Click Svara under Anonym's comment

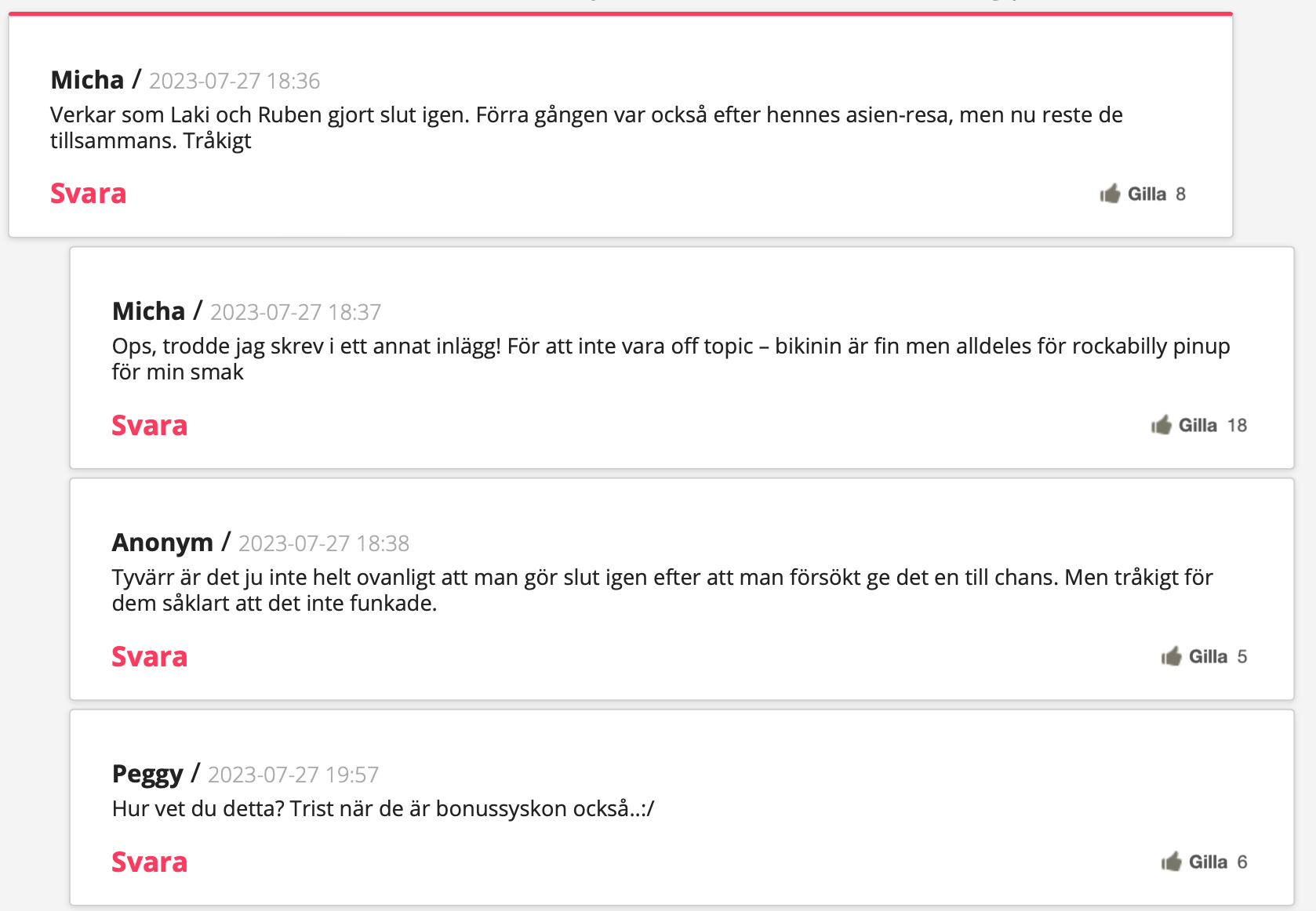pyautogui.click(x=150, y=656)
